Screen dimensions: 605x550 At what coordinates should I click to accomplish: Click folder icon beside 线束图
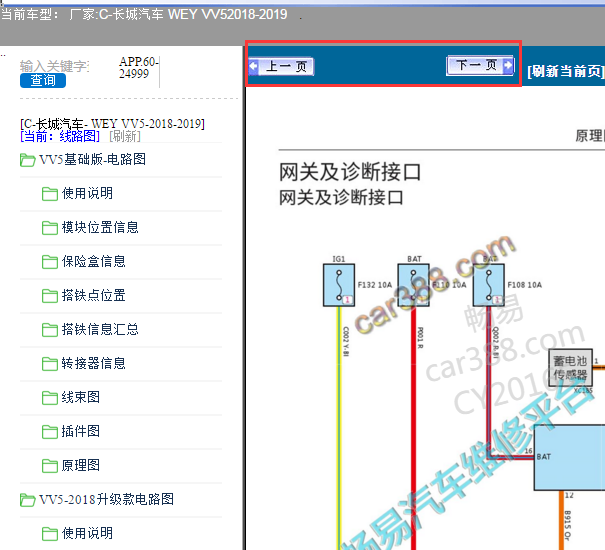50,398
